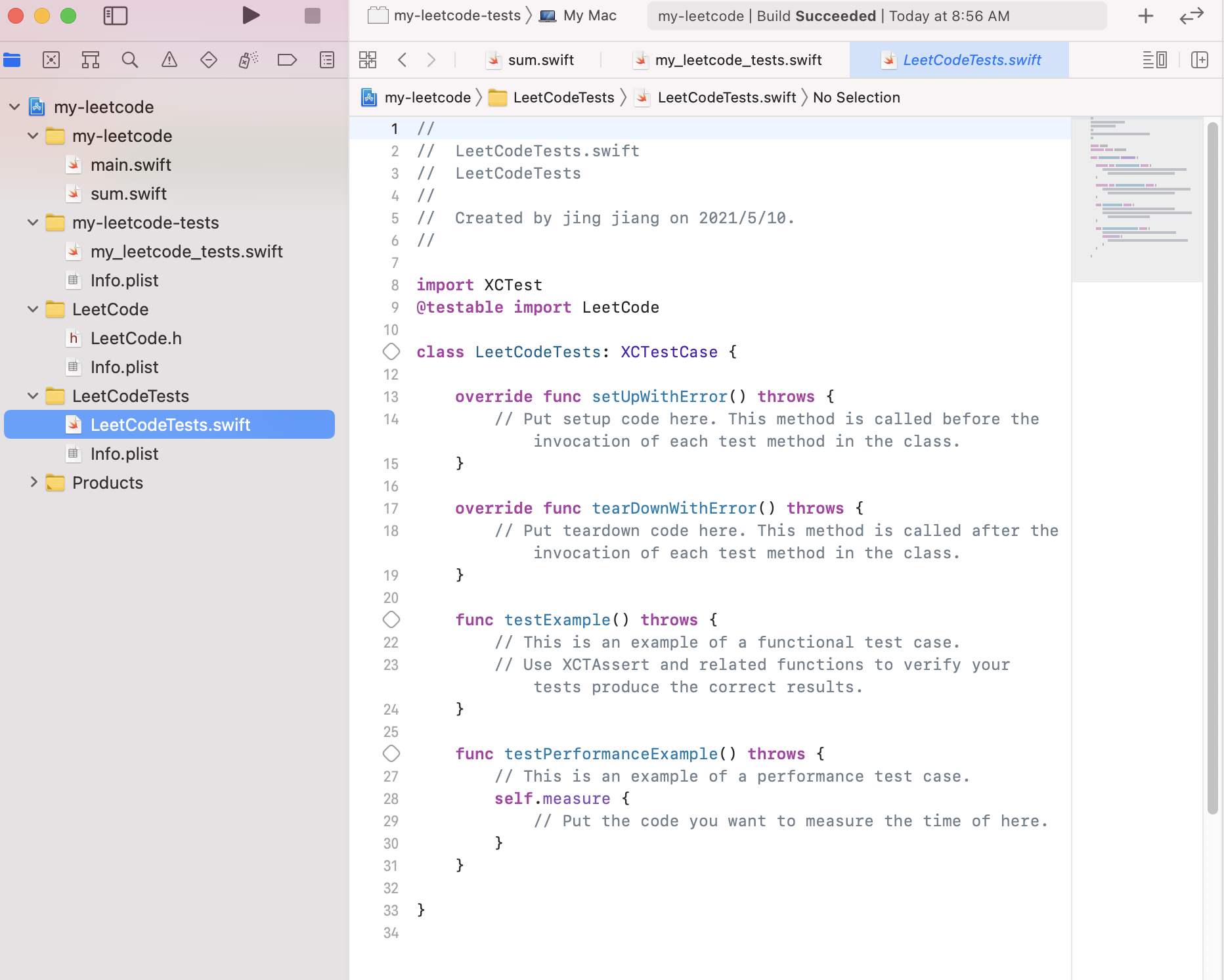
Task: Select the LeetCodeTests.swift tab
Action: pyautogui.click(x=960, y=60)
